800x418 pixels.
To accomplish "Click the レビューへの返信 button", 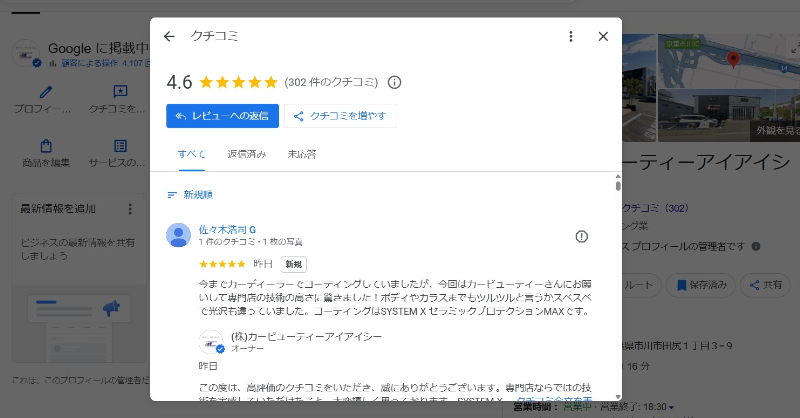I will pos(222,116).
